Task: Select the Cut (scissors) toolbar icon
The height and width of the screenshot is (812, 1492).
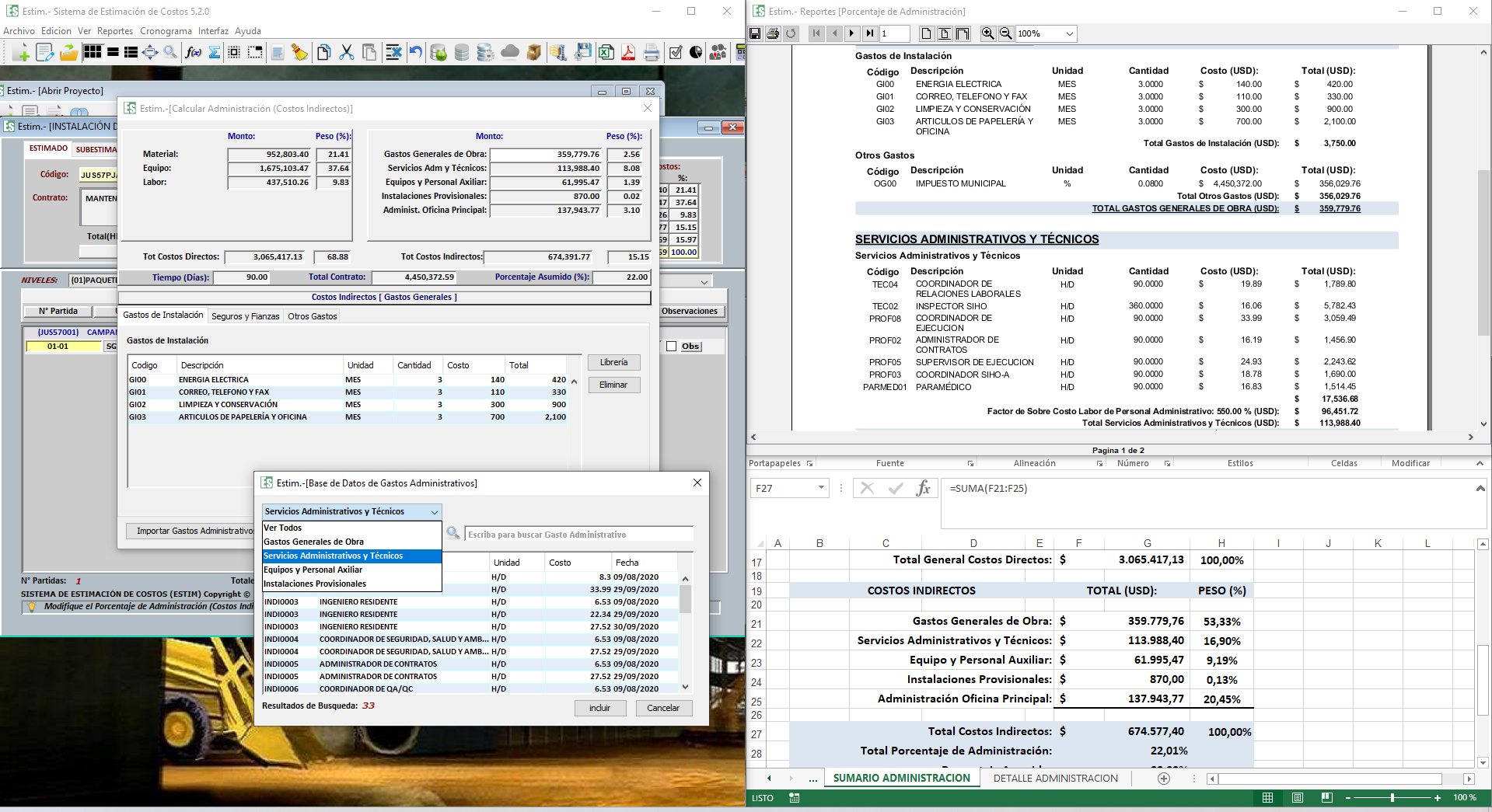Action: [347, 53]
